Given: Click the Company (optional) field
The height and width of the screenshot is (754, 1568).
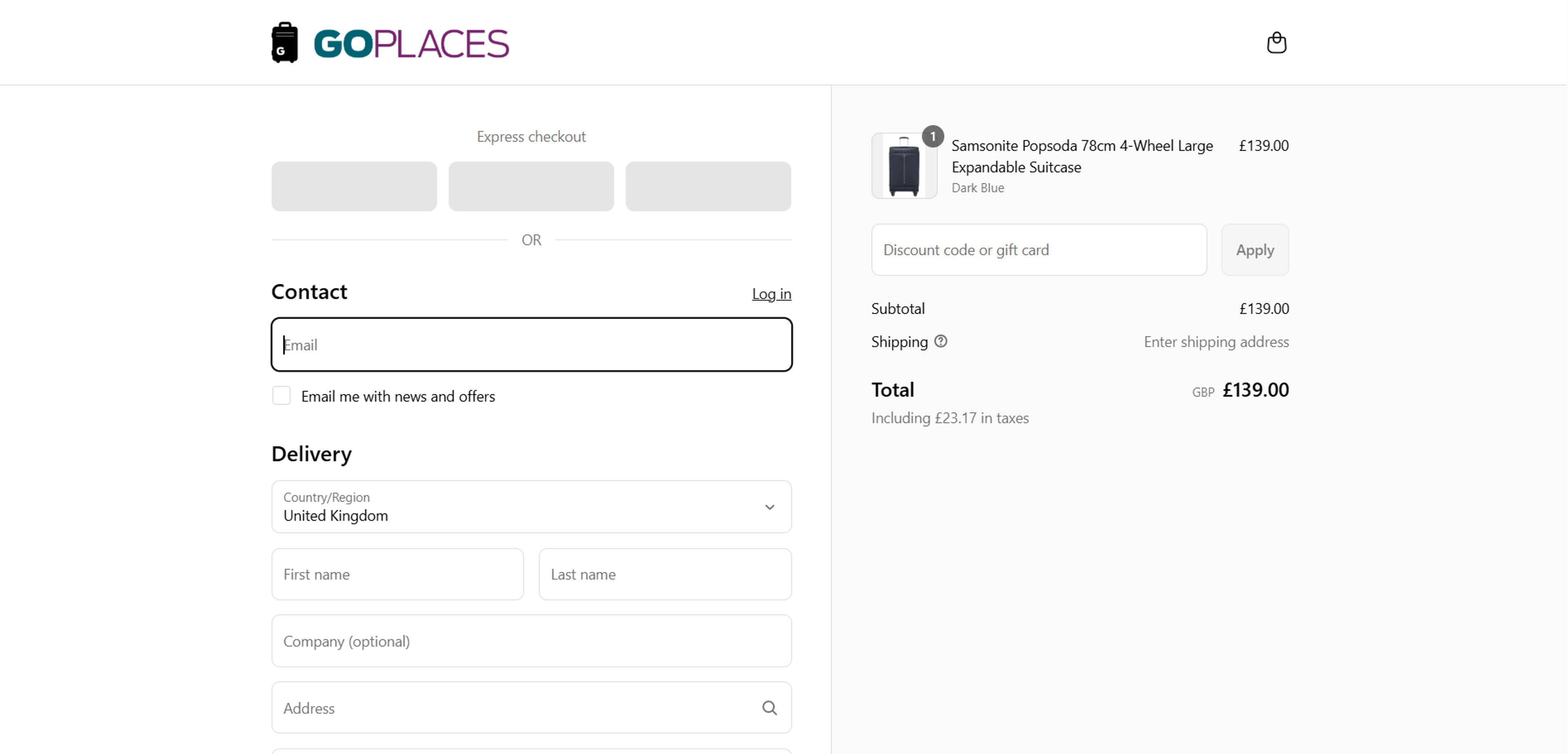Looking at the screenshot, I should pos(531,641).
